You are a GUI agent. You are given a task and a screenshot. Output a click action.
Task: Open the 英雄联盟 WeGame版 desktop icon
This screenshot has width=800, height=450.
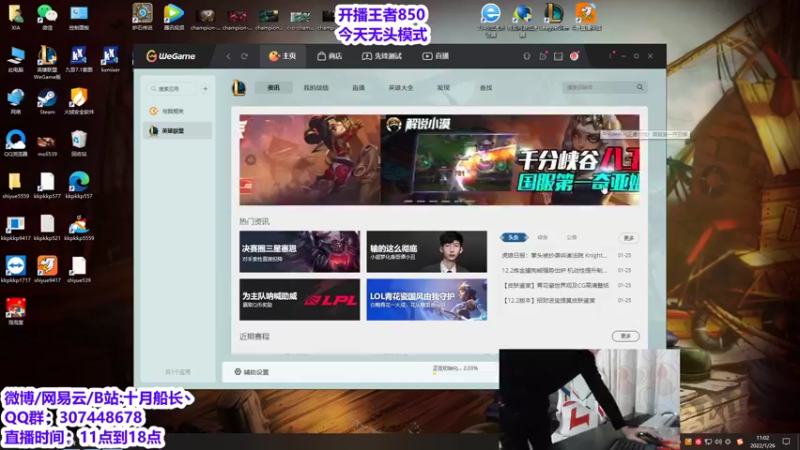tap(47, 62)
